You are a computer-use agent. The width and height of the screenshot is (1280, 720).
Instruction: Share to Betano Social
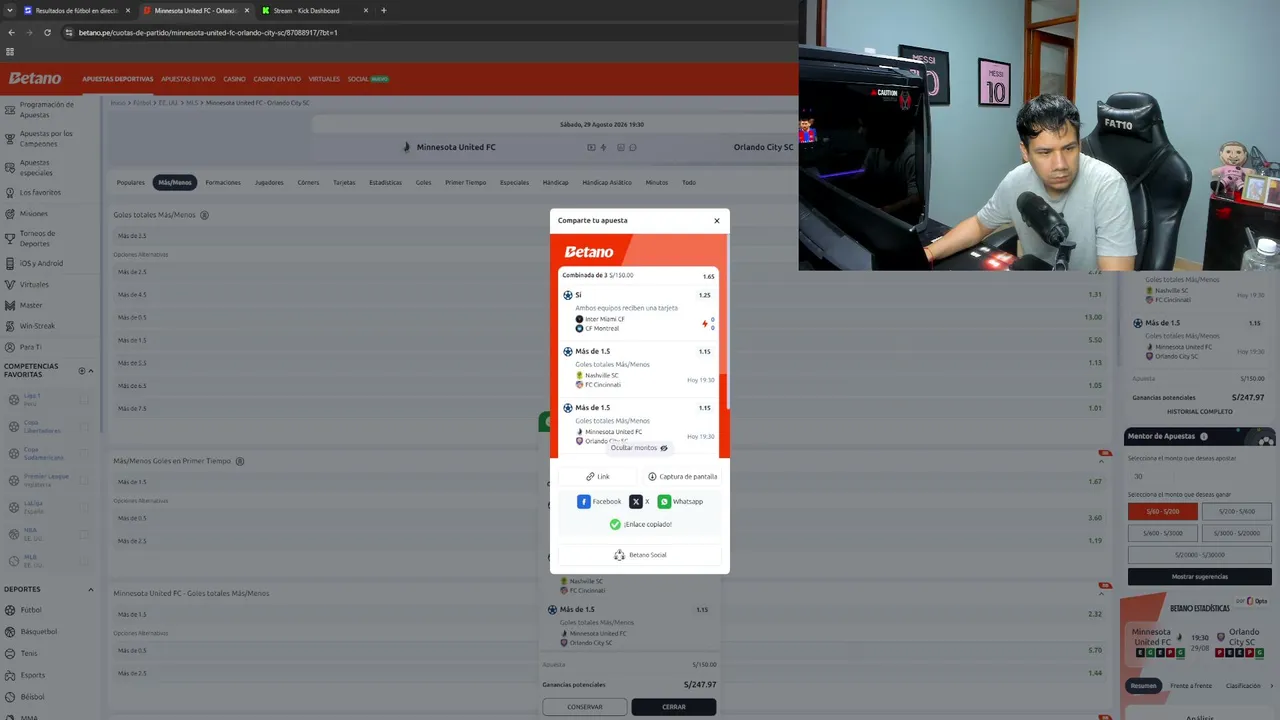click(x=640, y=555)
